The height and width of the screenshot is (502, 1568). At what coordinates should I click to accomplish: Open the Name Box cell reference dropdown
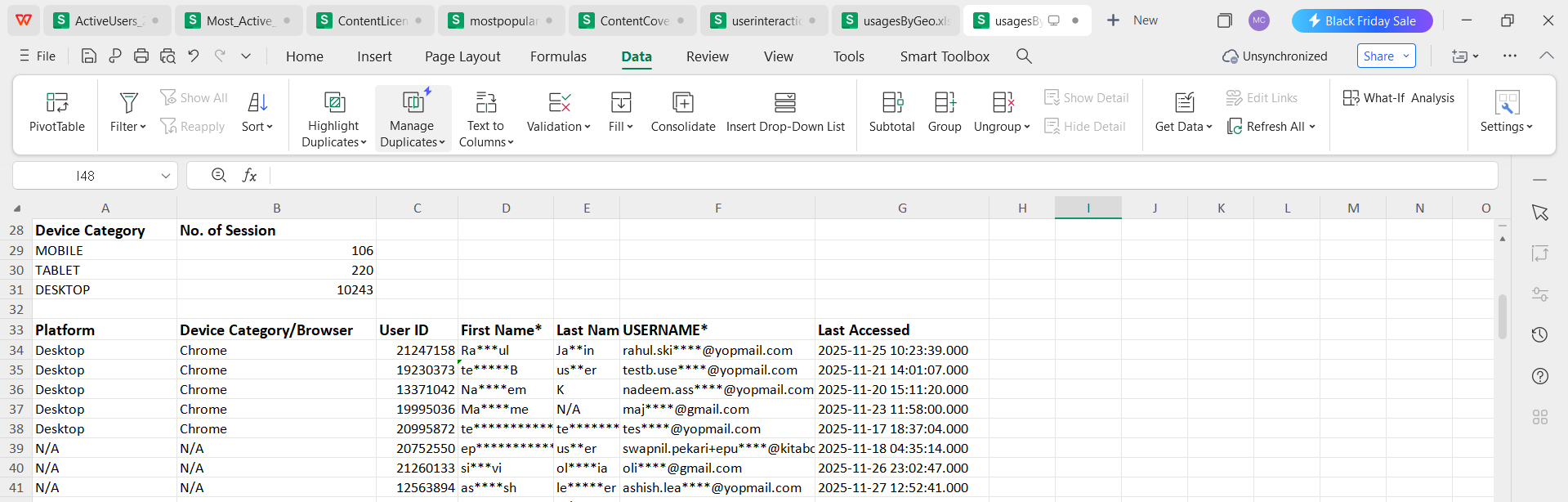coord(166,176)
